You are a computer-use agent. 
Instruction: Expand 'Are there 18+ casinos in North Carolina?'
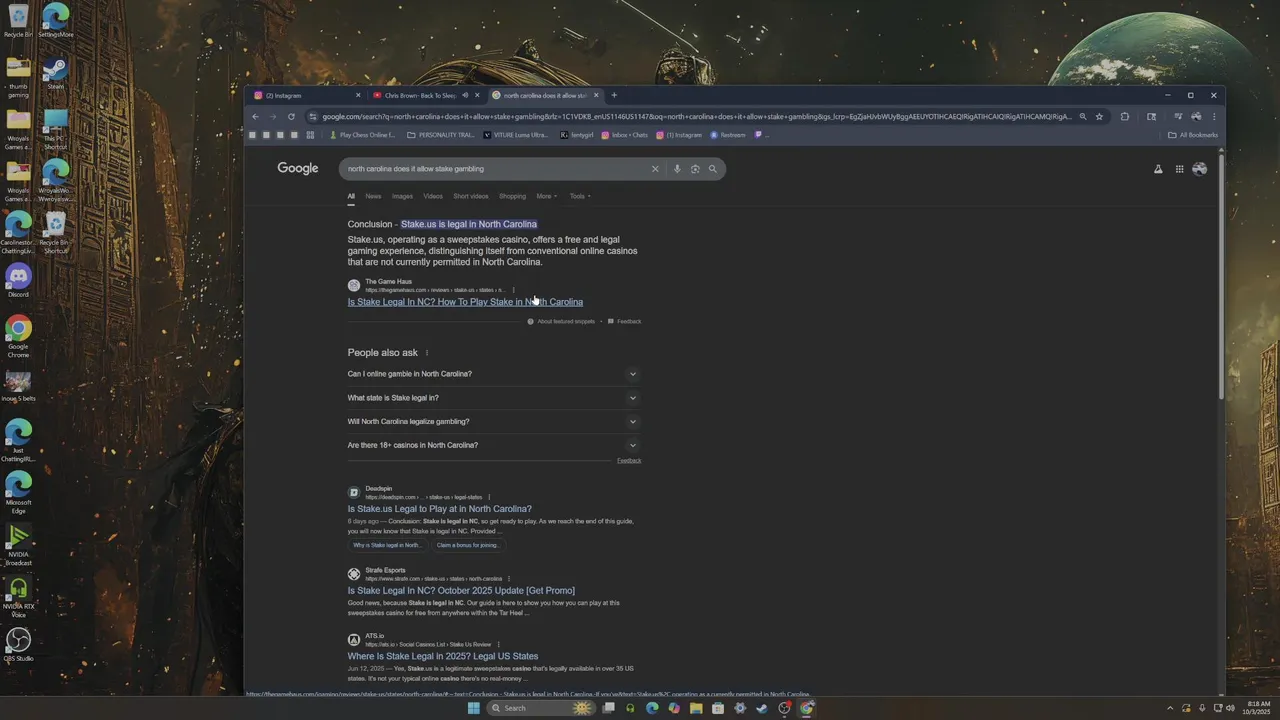tap(494, 446)
